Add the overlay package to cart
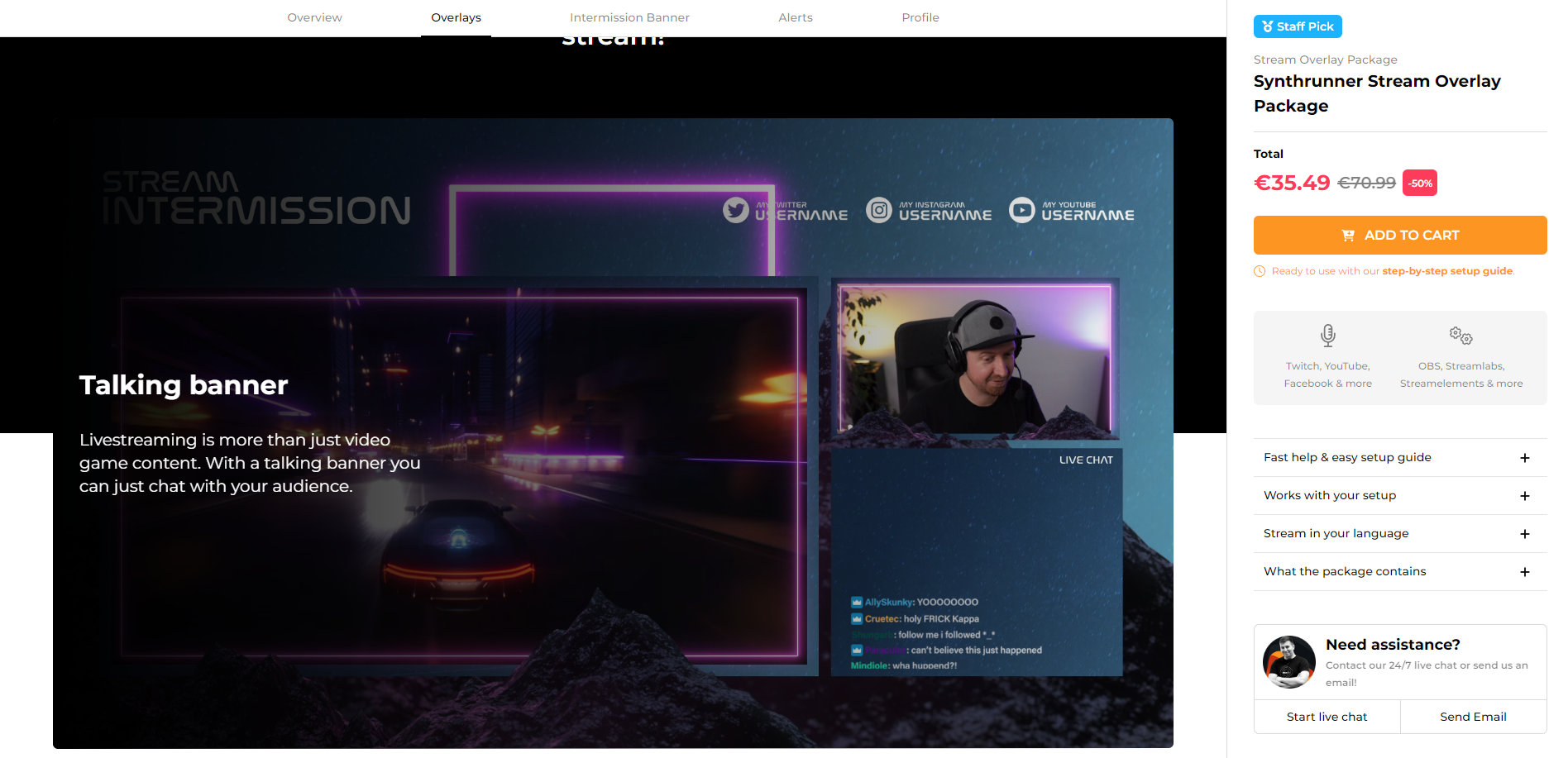Image resolution: width=1568 pixels, height=758 pixels. point(1400,235)
